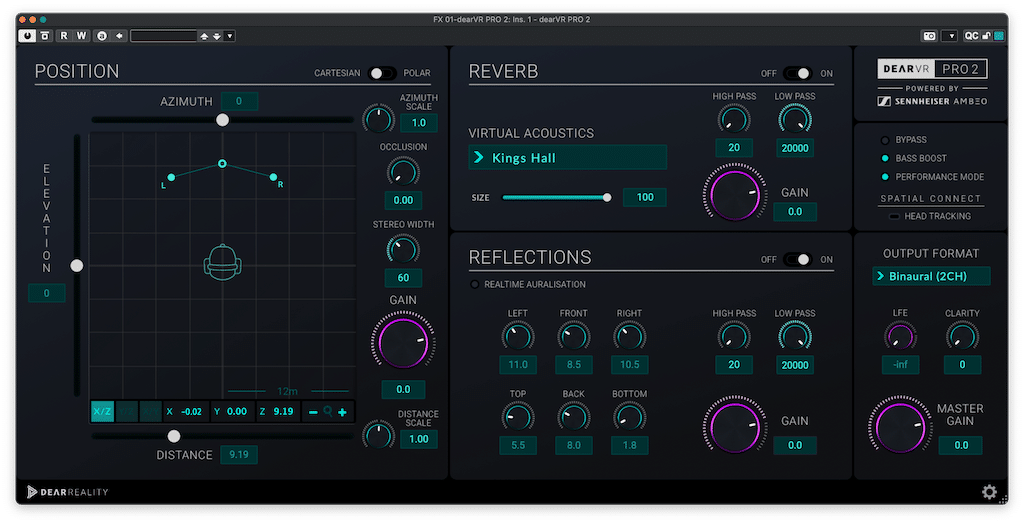Click the Azimuth Scale knob

[x=378, y=119]
